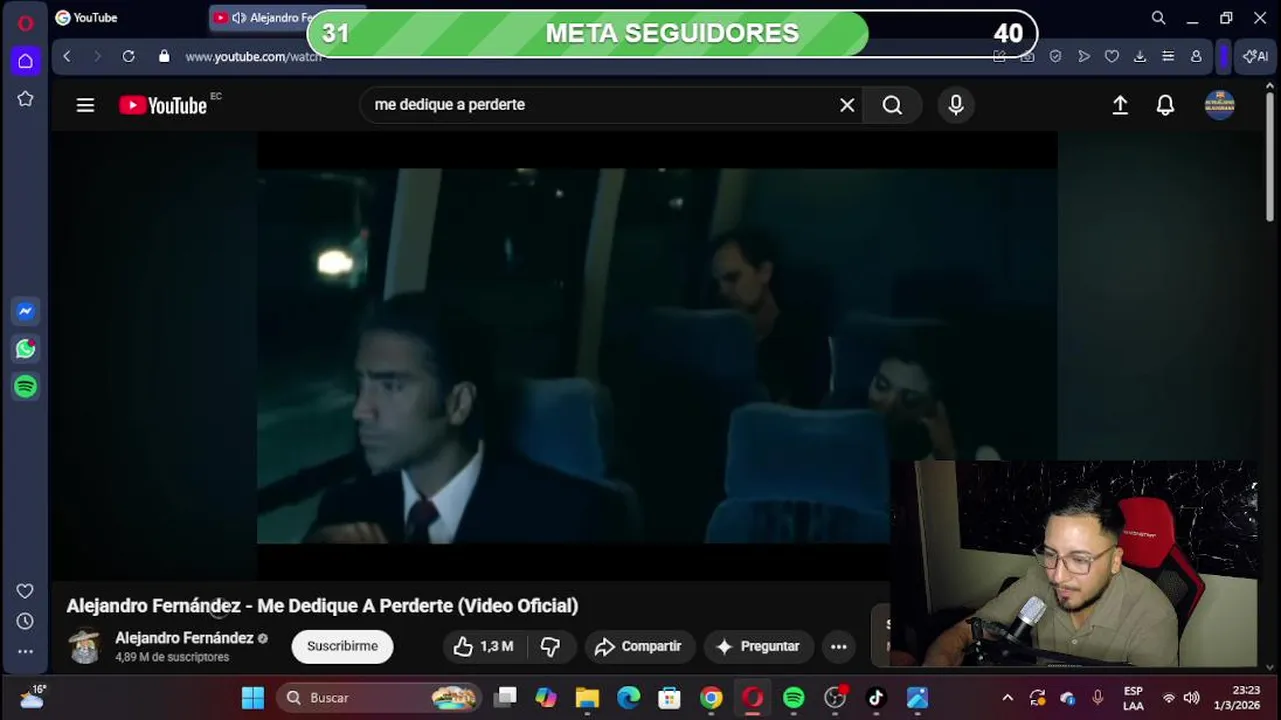Like the video with 1,3 M
1281x720 pixels.
(484, 647)
